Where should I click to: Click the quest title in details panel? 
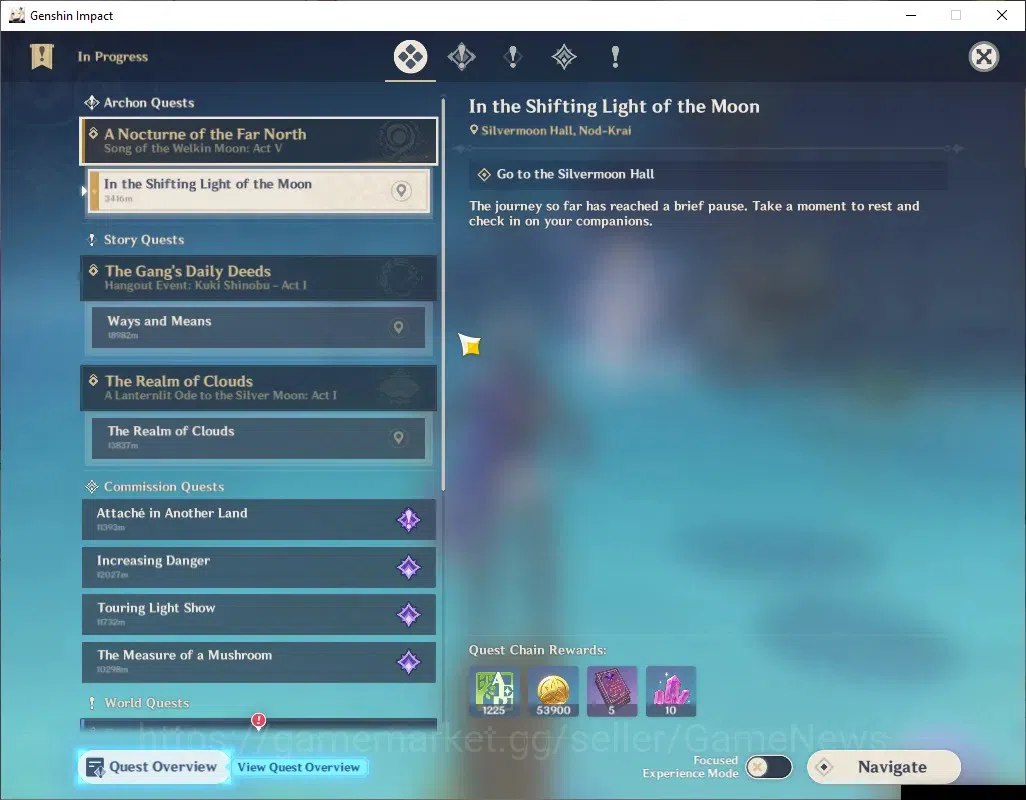pyautogui.click(x=614, y=107)
